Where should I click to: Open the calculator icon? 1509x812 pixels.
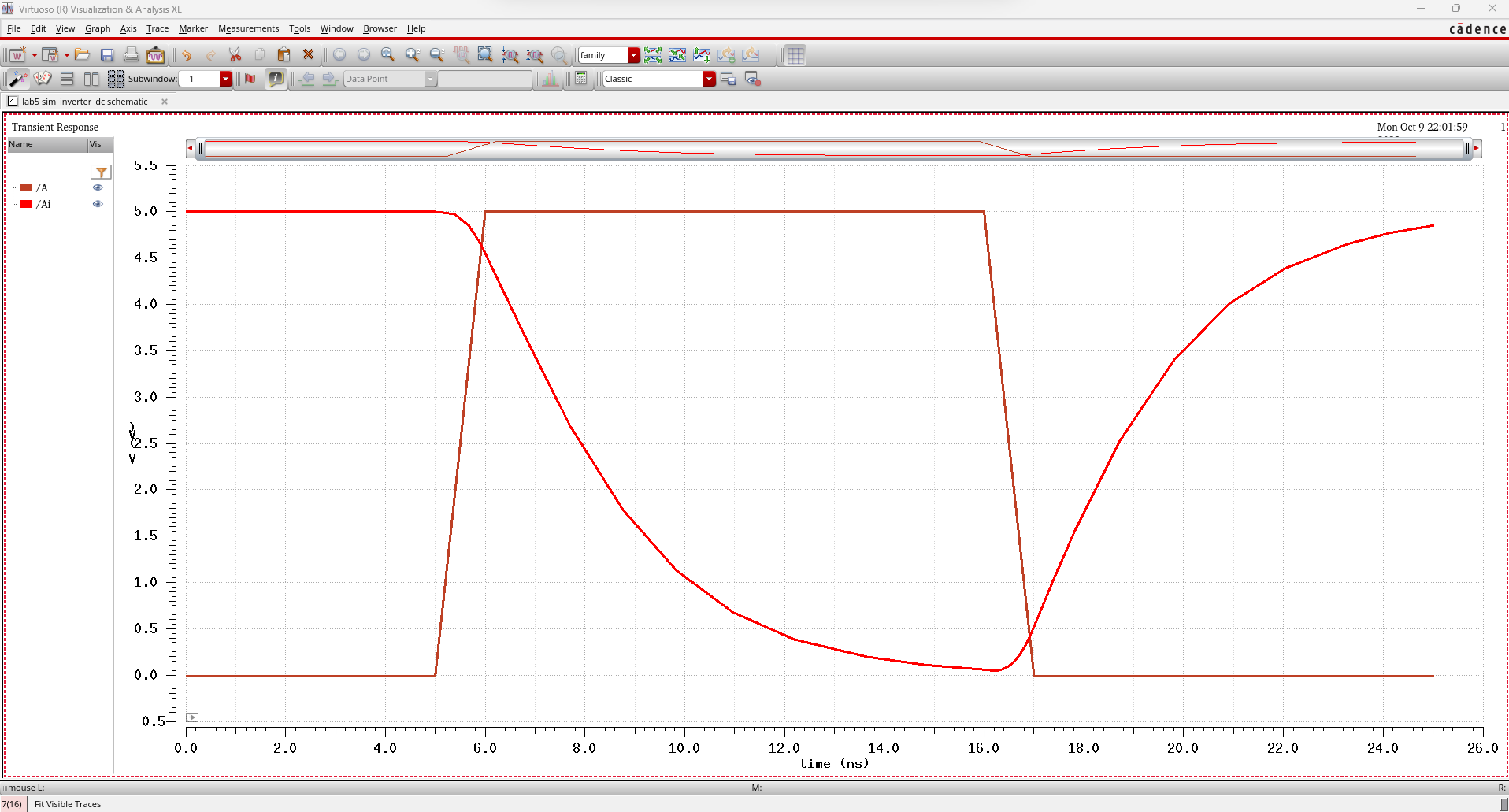pos(581,79)
